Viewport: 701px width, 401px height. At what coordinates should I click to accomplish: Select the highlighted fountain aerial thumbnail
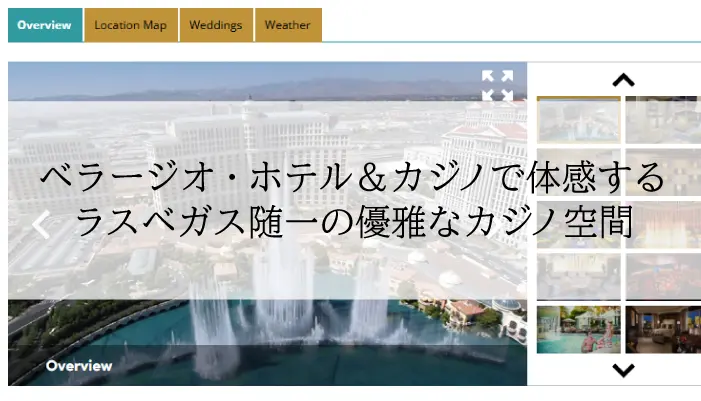[x=579, y=120]
